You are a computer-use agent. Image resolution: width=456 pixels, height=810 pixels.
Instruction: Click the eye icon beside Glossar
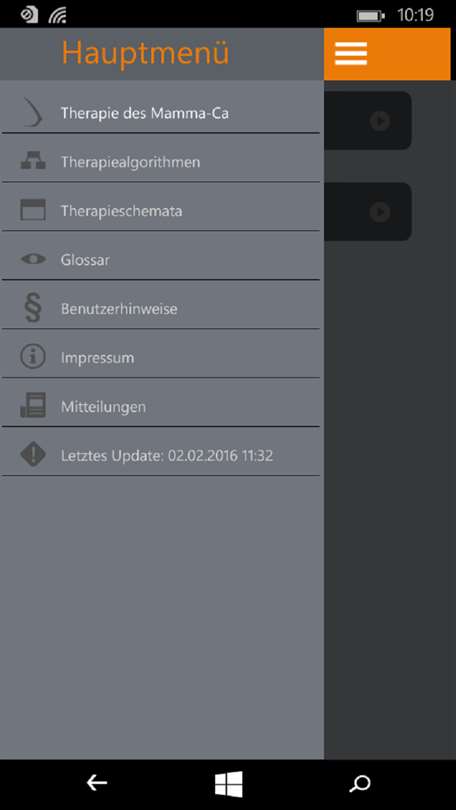[x=33, y=259]
